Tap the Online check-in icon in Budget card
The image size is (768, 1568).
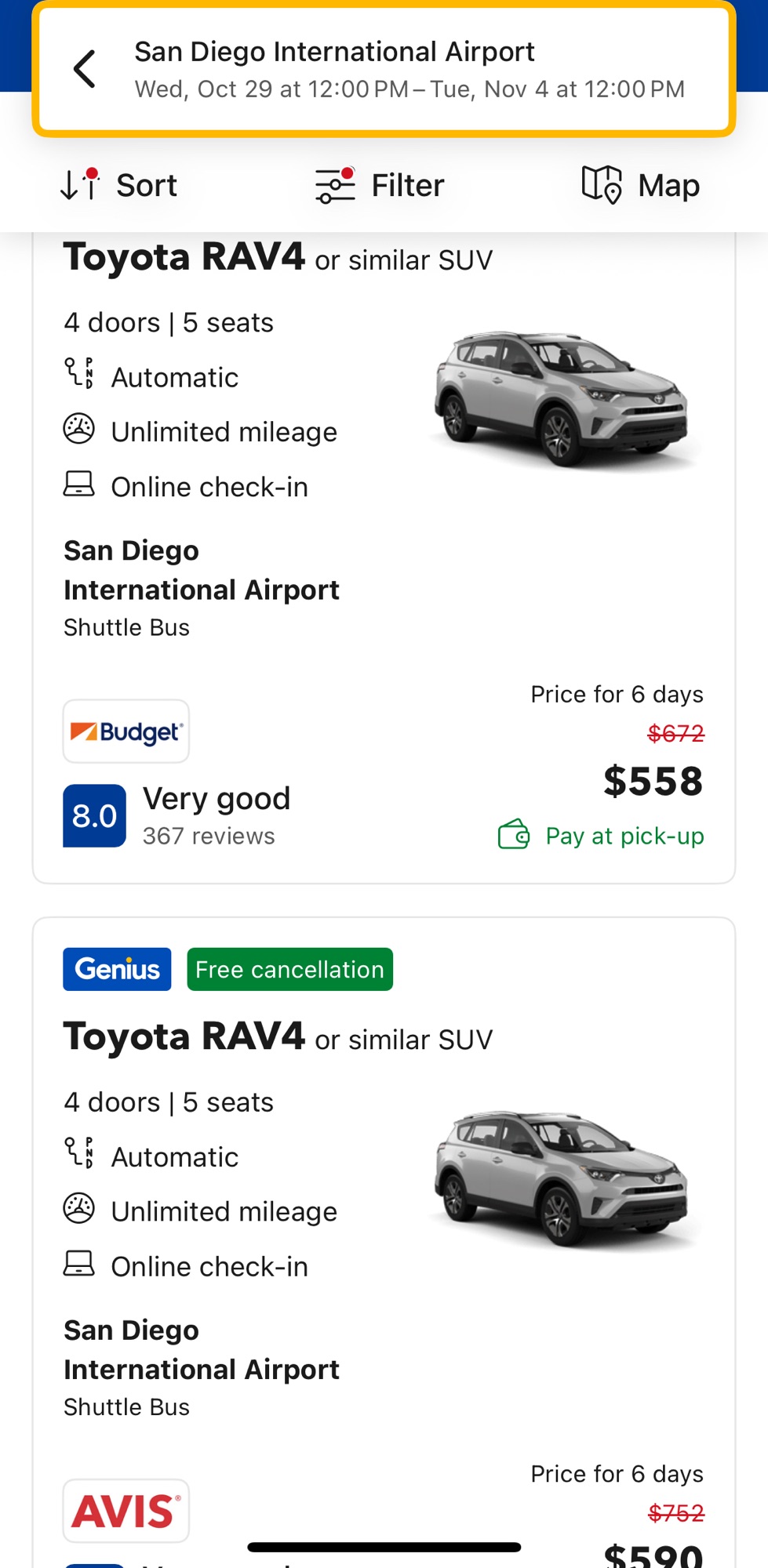[78, 485]
